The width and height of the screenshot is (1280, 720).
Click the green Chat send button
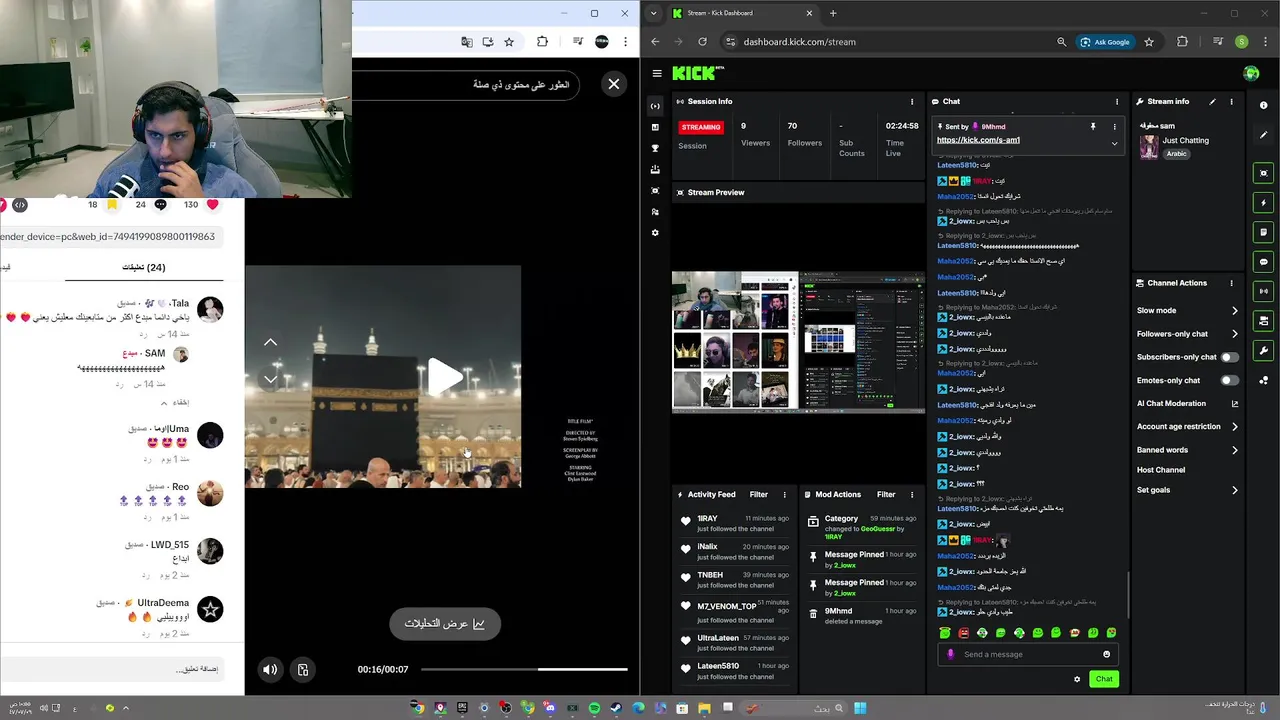1104,679
